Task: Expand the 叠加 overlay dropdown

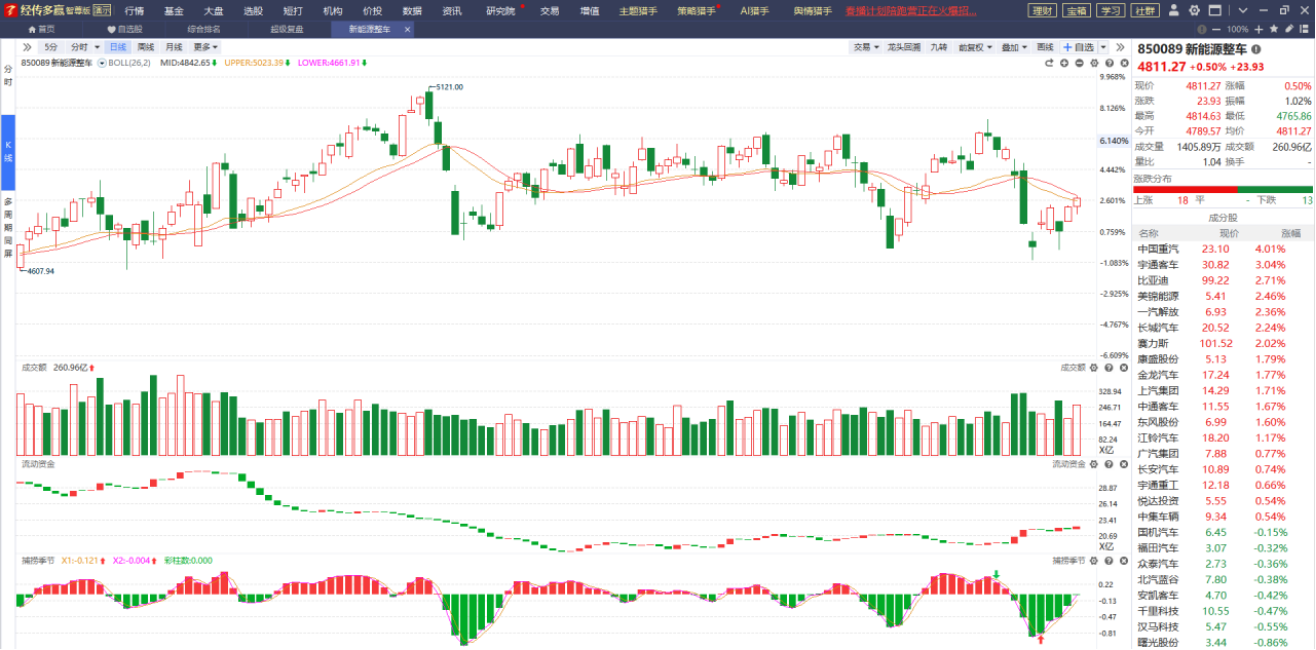Action: click(x=1014, y=47)
